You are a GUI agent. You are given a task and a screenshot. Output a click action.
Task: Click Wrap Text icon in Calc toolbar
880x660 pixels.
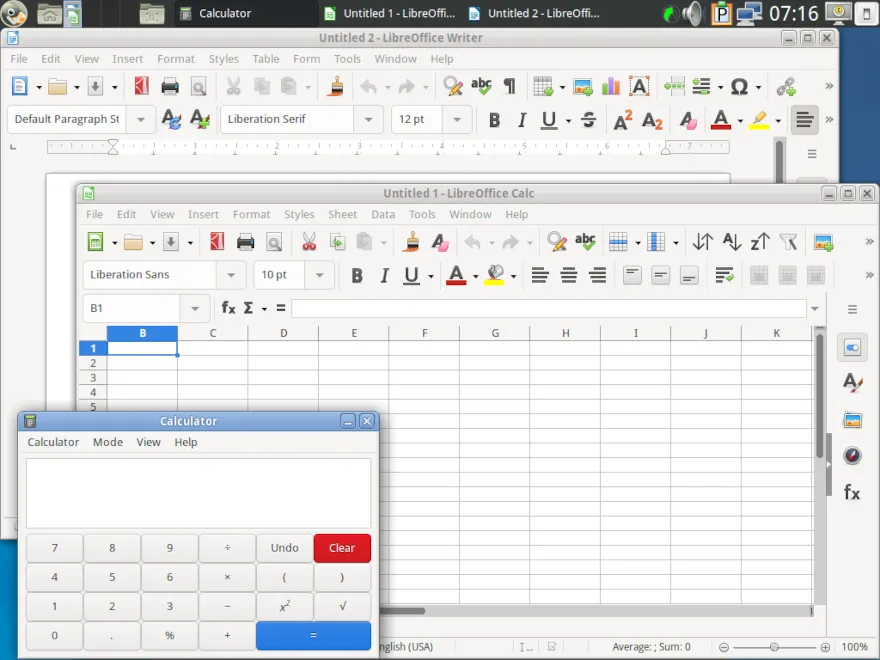724,275
